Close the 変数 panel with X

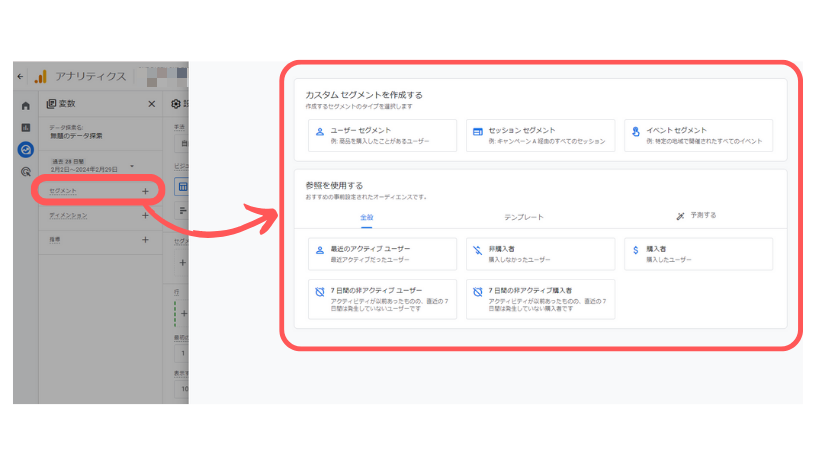[x=151, y=104]
